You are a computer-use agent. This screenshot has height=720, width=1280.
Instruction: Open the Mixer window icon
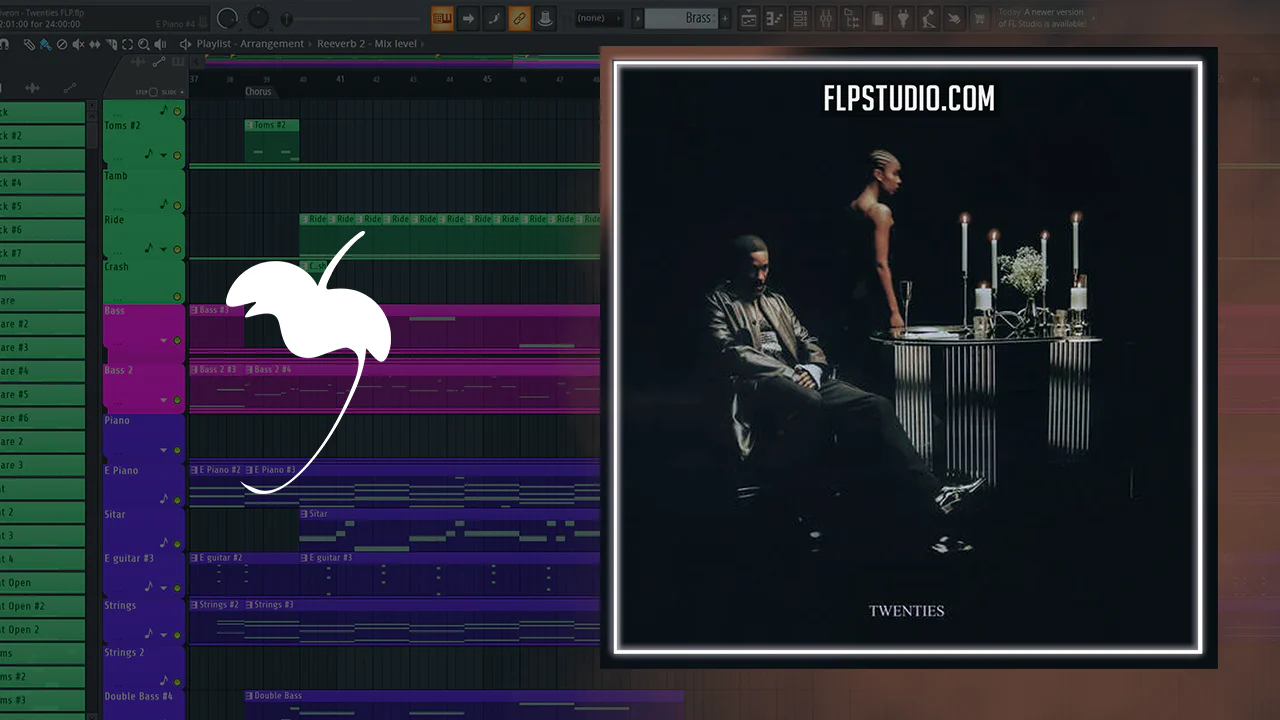(826, 18)
